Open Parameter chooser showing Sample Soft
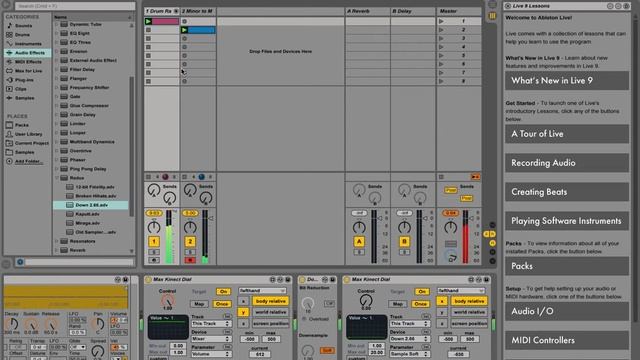This screenshot has height=360, width=640. pos(409,354)
